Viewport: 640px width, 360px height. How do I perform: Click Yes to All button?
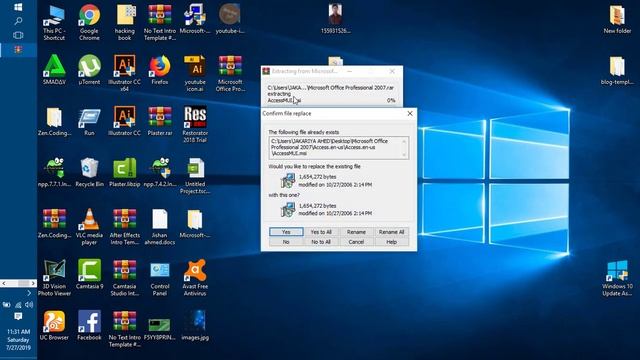(321, 232)
